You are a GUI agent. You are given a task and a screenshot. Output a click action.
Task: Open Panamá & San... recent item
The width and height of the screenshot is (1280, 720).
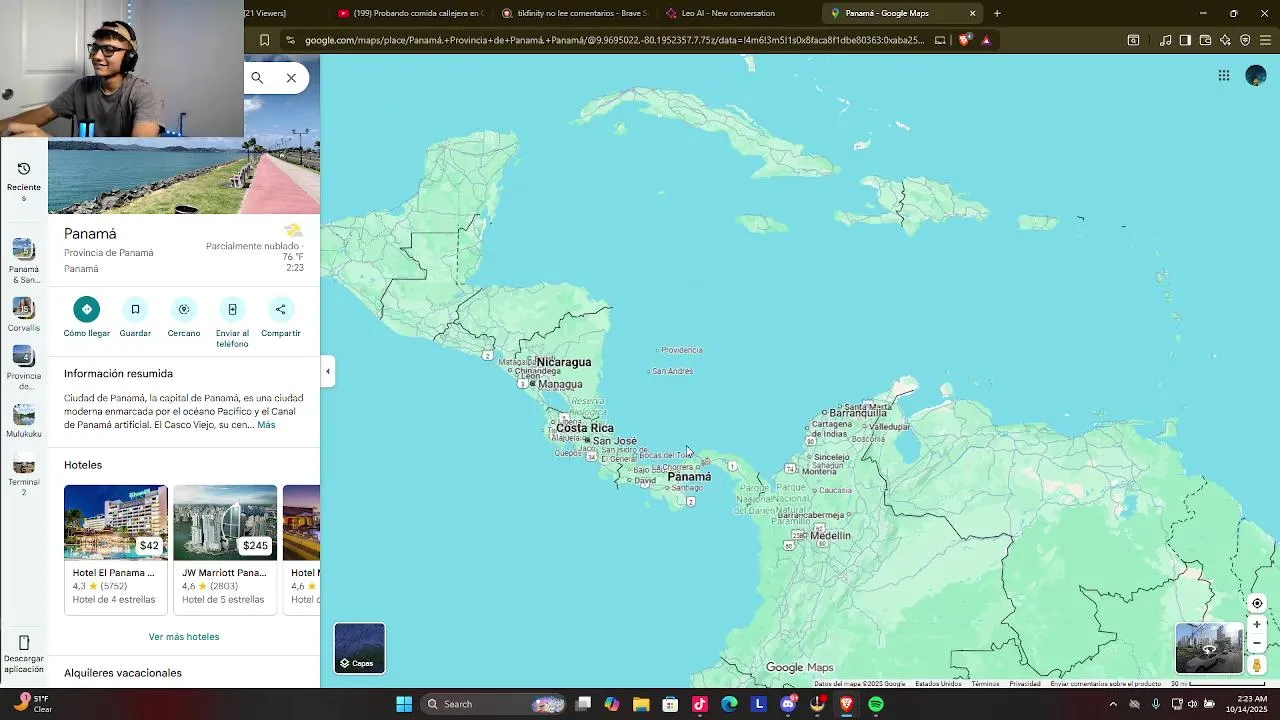coord(24,262)
